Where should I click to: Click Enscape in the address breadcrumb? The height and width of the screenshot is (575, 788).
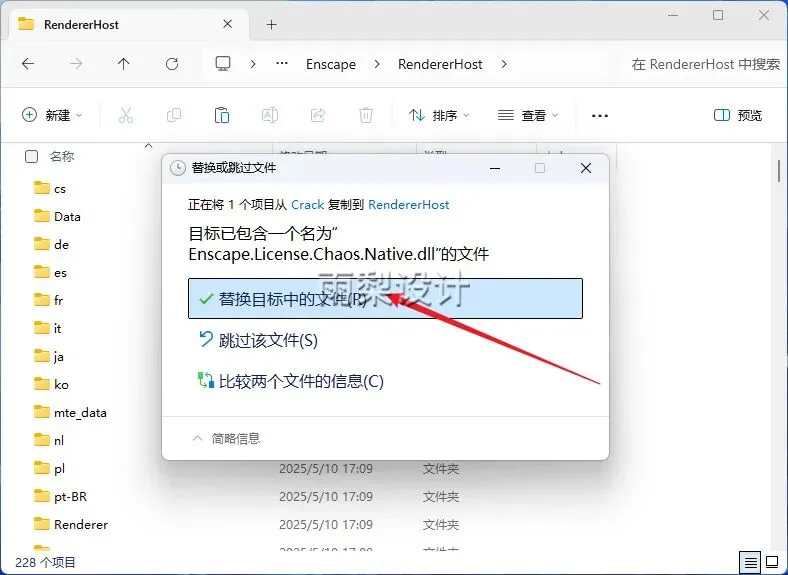pos(331,64)
